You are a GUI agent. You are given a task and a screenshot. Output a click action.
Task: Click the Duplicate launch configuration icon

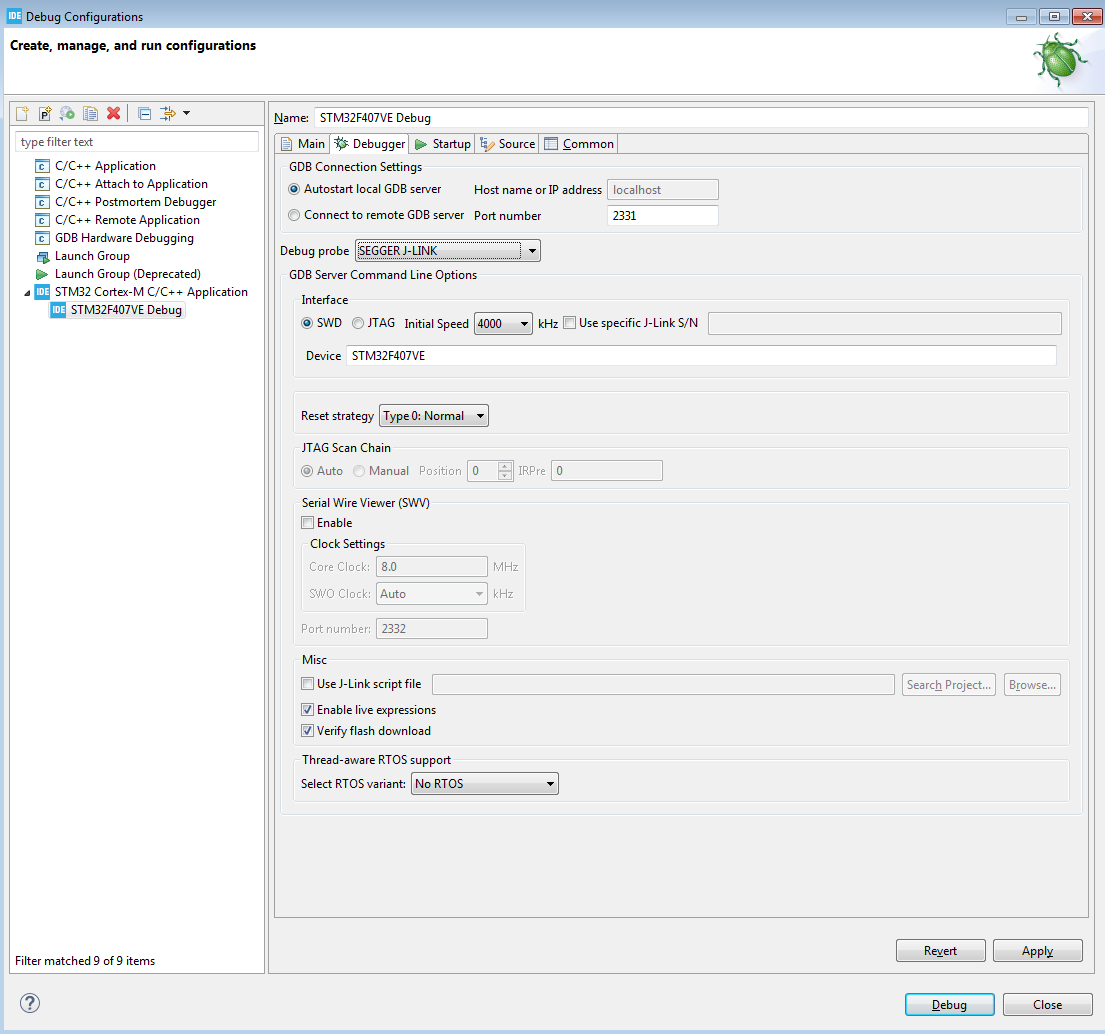pos(91,114)
